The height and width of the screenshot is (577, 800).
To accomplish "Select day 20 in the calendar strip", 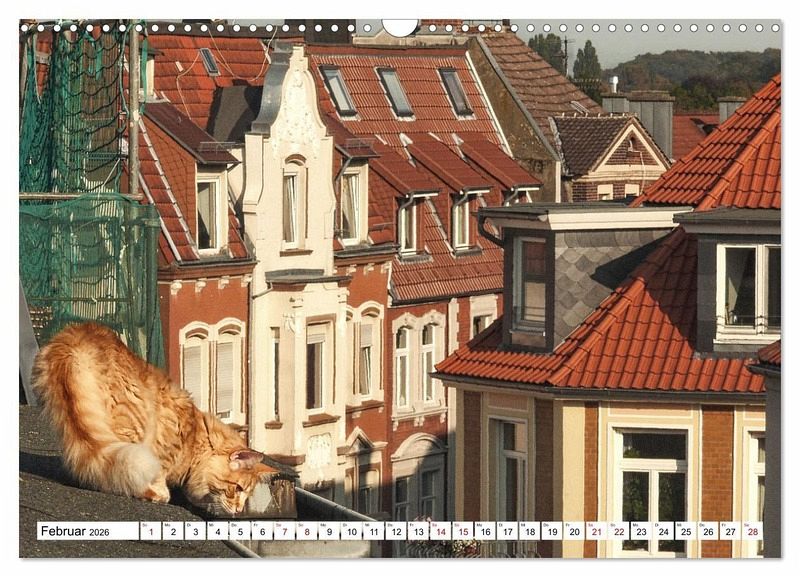I will coord(574,531).
